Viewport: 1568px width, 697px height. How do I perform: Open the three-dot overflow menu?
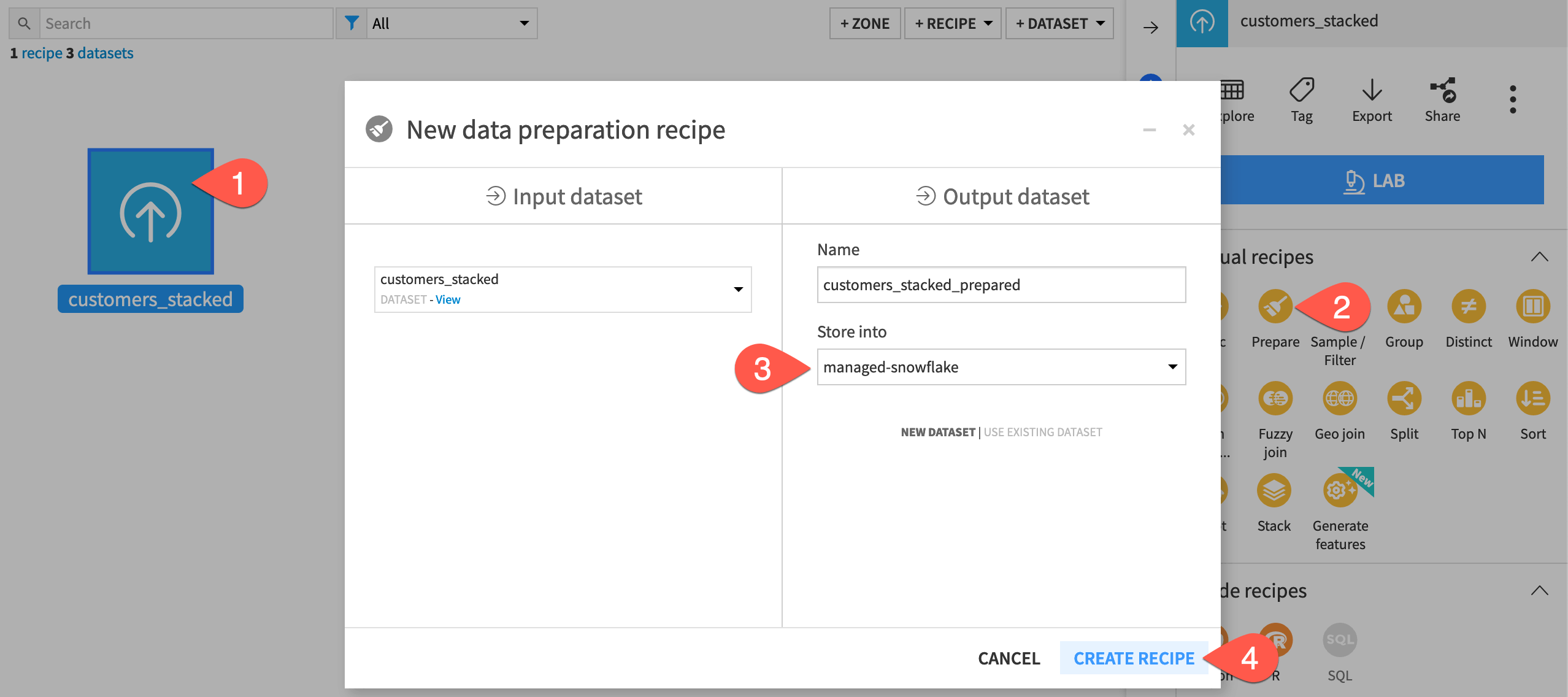pyautogui.click(x=1513, y=98)
